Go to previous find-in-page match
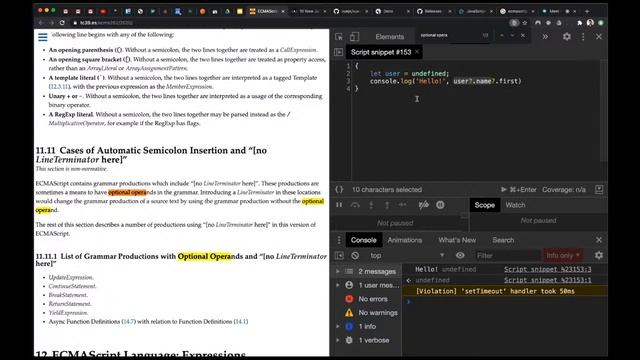 coord(502,36)
